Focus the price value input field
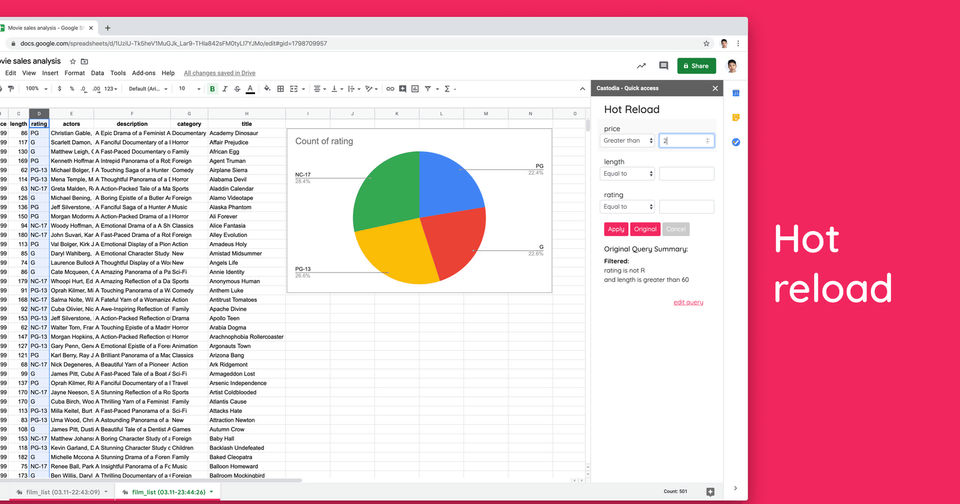Image resolution: width=960 pixels, height=504 pixels. click(x=686, y=140)
